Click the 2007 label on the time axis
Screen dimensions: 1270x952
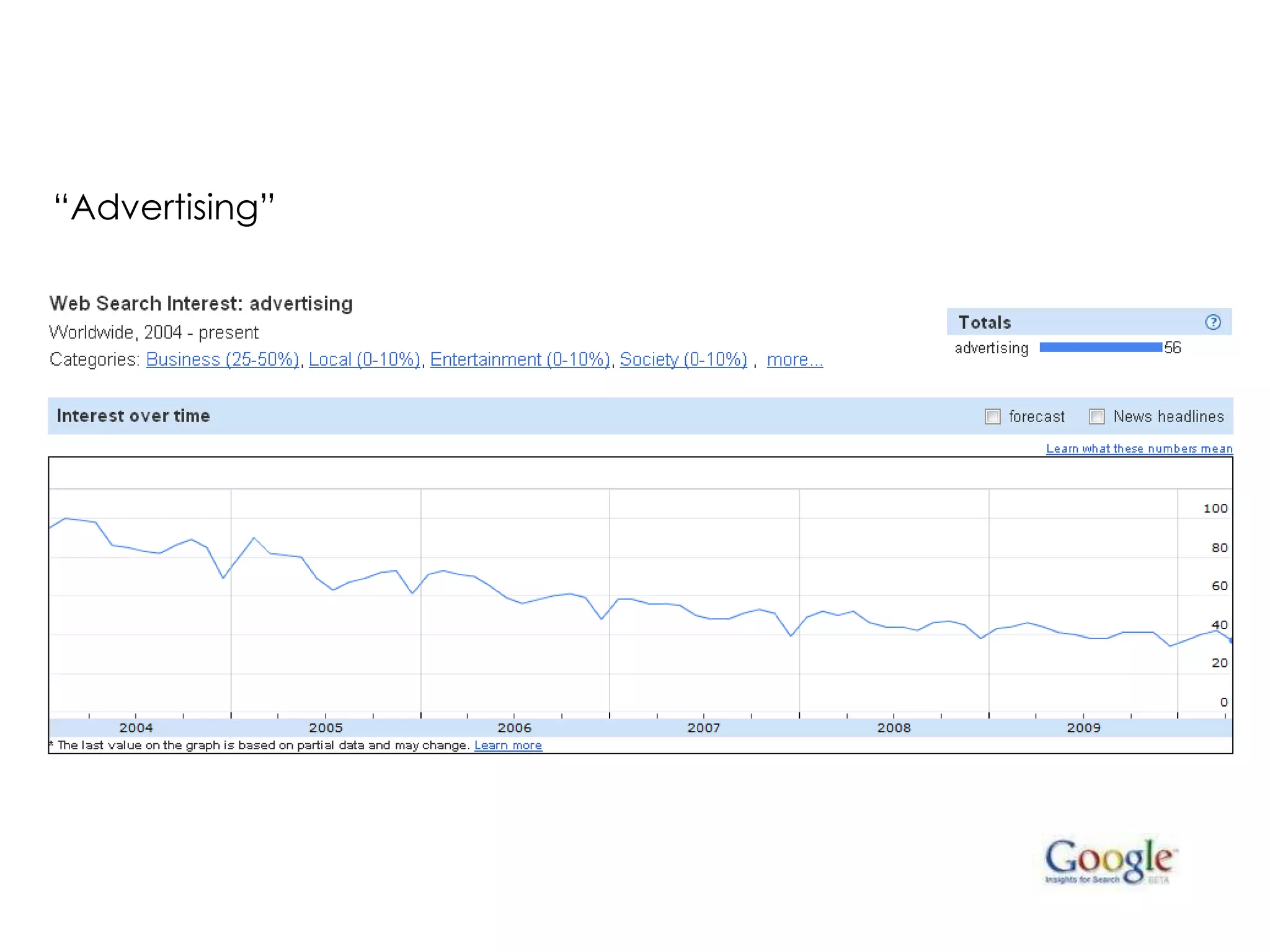(x=704, y=728)
